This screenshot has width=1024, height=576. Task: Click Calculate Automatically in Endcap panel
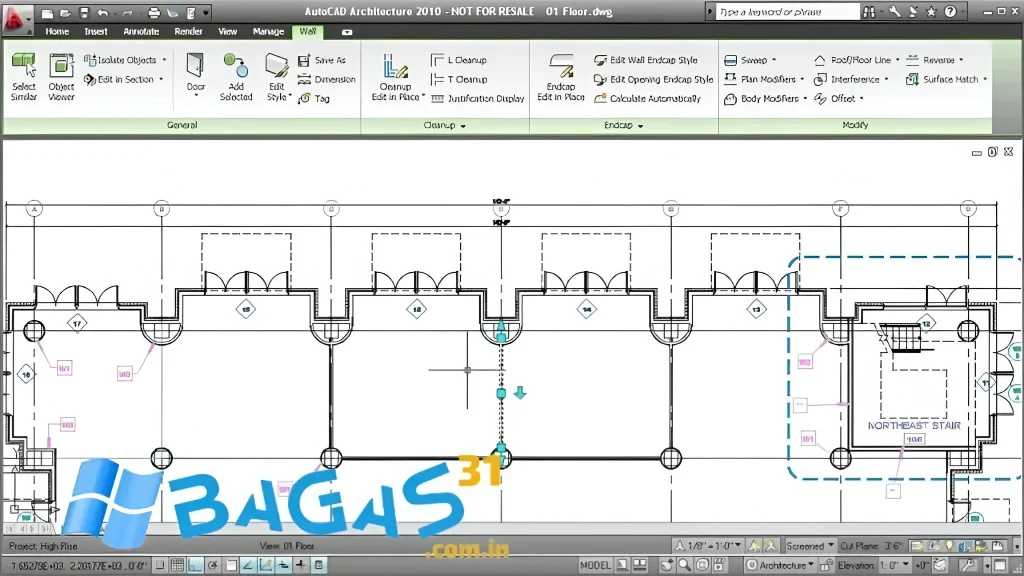click(647, 99)
